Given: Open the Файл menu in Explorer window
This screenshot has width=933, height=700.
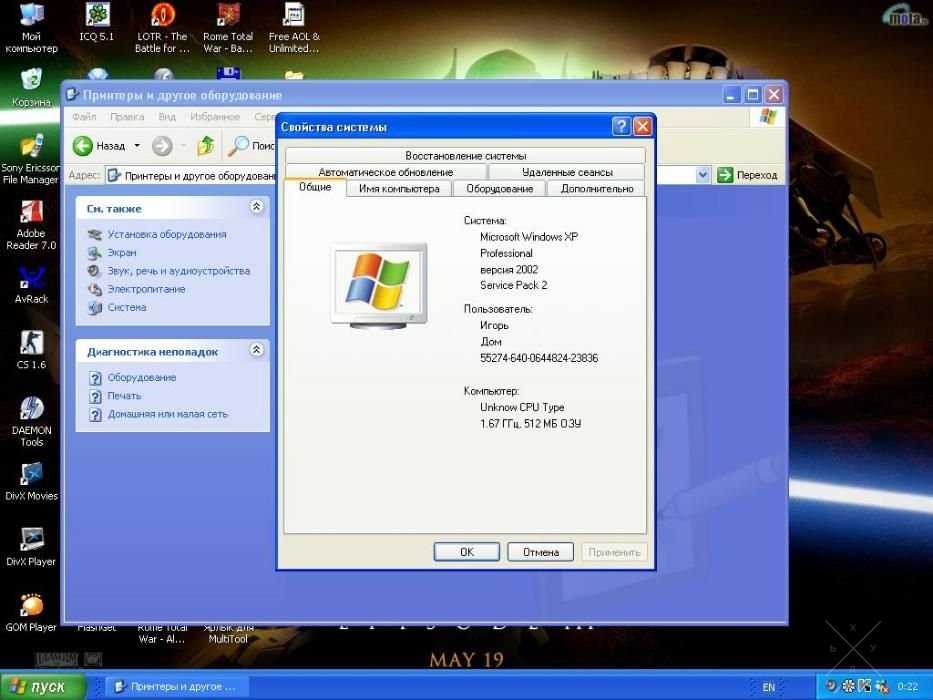Looking at the screenshot, I should tap(84, 117).
